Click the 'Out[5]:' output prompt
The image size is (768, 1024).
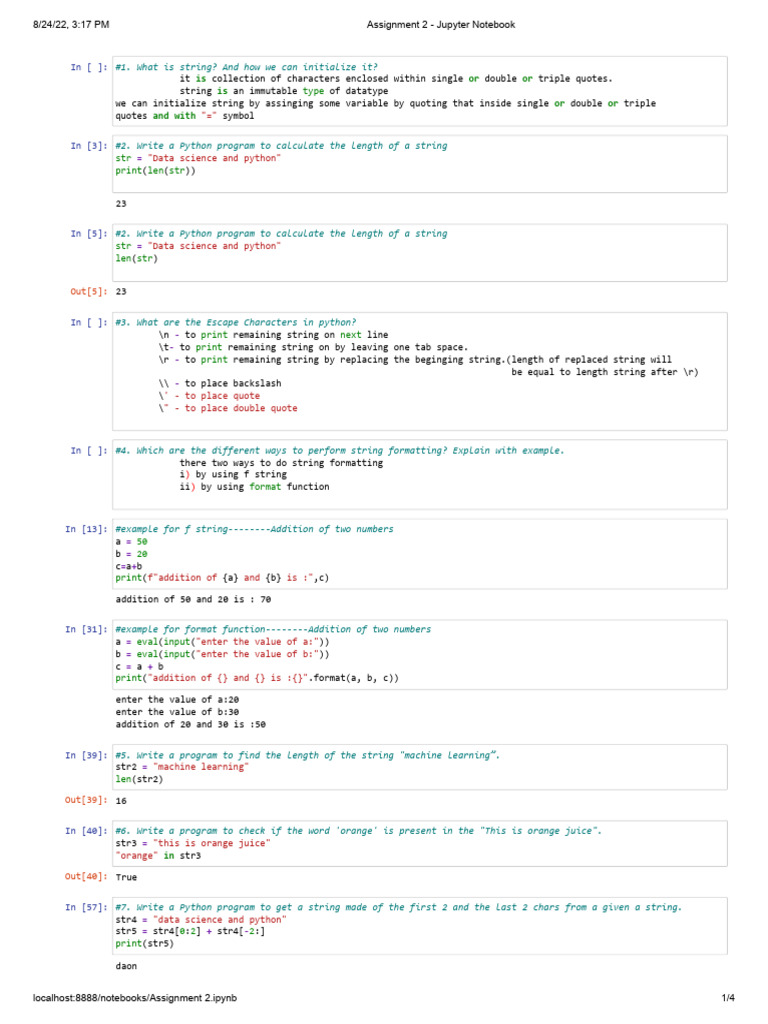tap(89, 291)
